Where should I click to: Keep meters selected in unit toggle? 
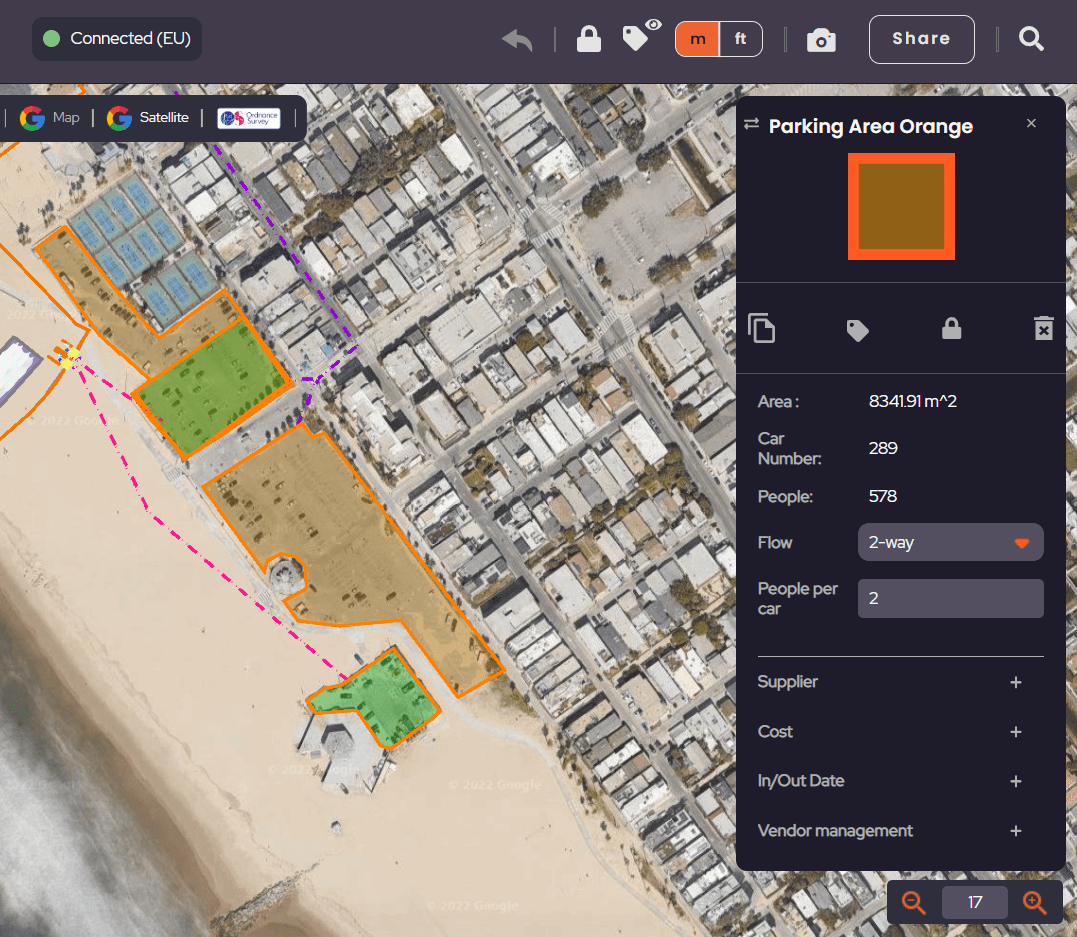[x=696, y=39]
